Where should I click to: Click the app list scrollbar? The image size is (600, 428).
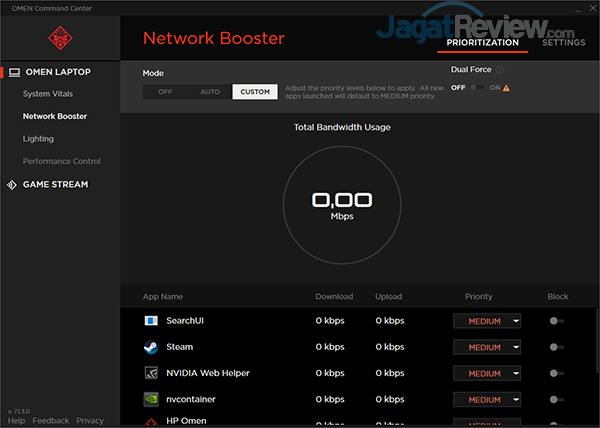(x=596, y=340)
